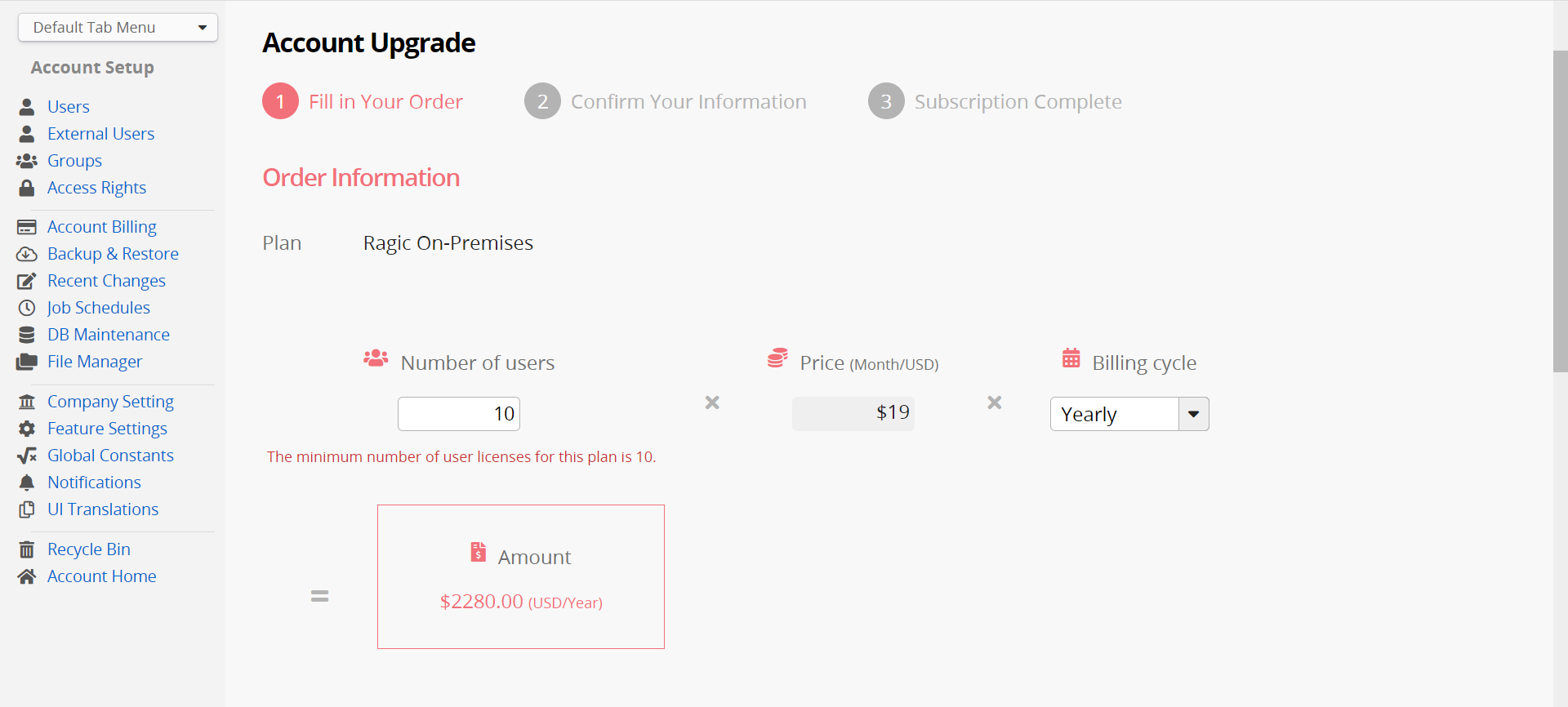Open the Company Setting link
The image size is (1568, 707).
point(110,402)
